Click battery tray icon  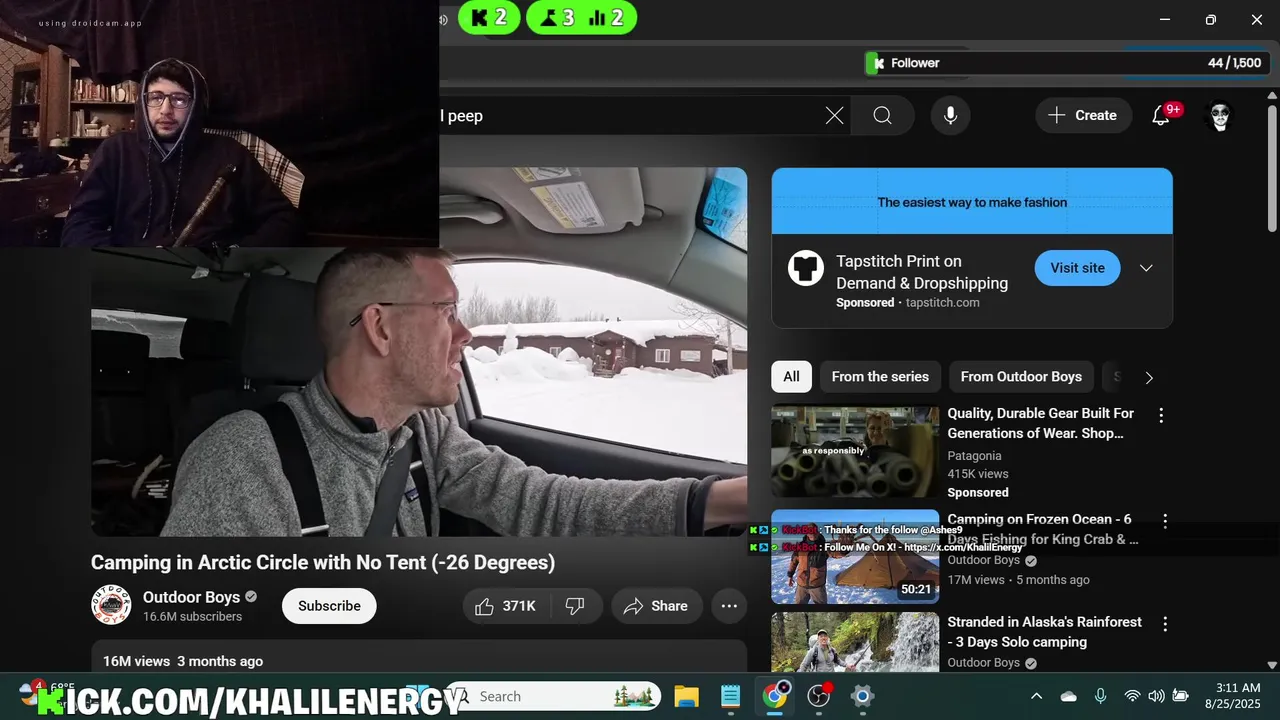tap(1180, 696)
